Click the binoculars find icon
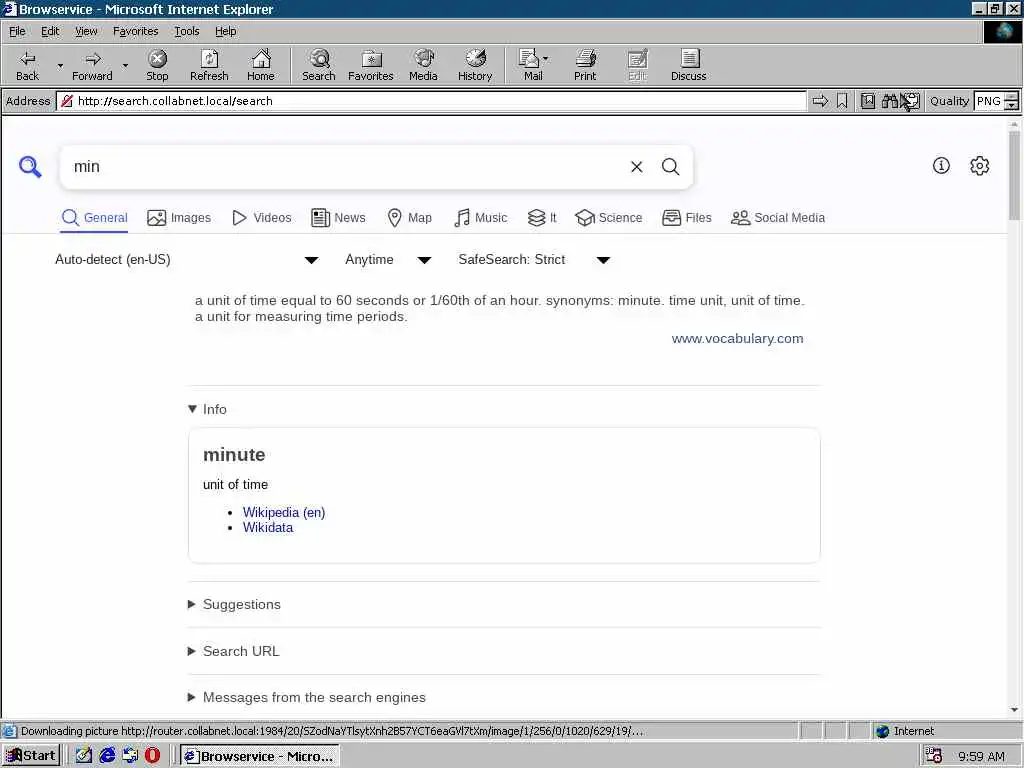The height and width of the screenshot is (768, 1024). pos(889,101)
